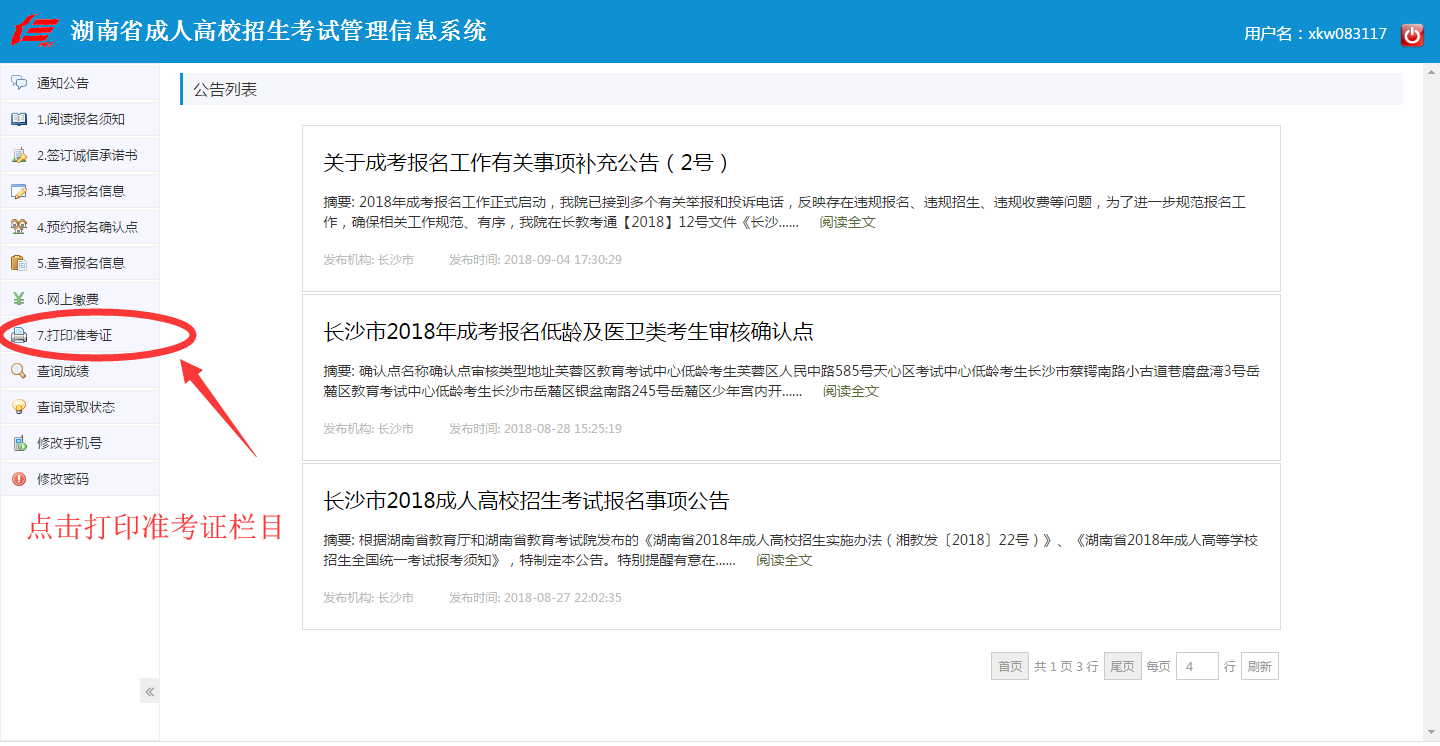Click the magnifier icon for 查询成绩
1440x746 pixels.
tap(19, 371)
